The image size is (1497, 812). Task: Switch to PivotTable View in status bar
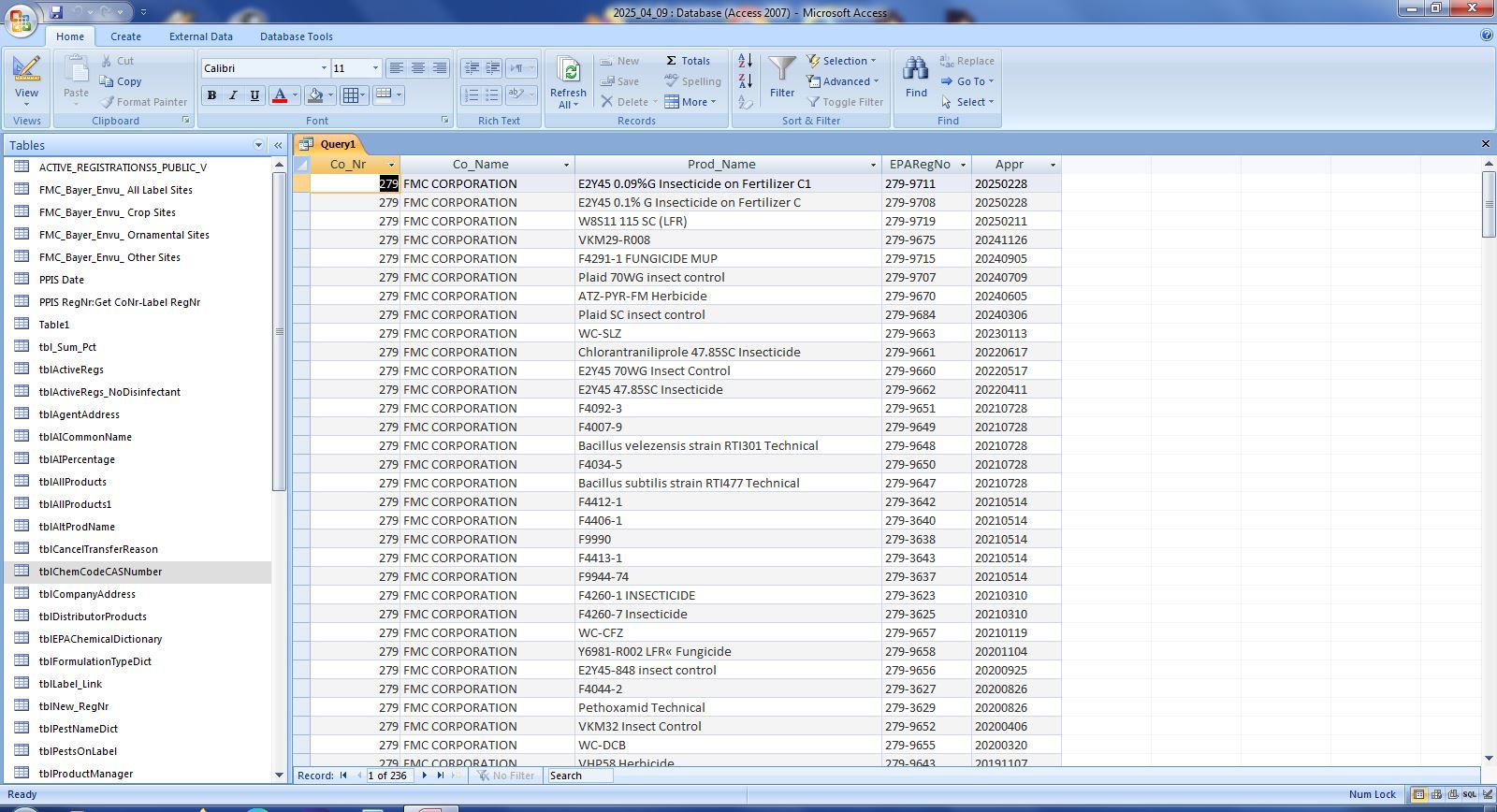coord(1436,794)
